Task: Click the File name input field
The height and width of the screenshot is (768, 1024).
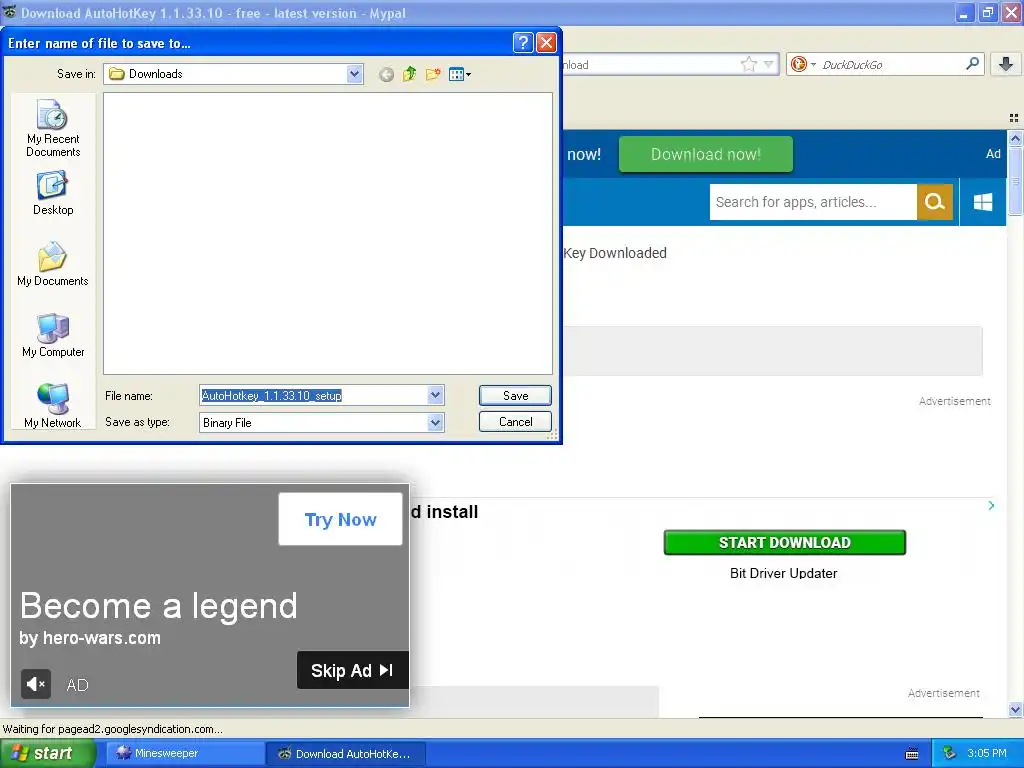Action: click(313, 395)
